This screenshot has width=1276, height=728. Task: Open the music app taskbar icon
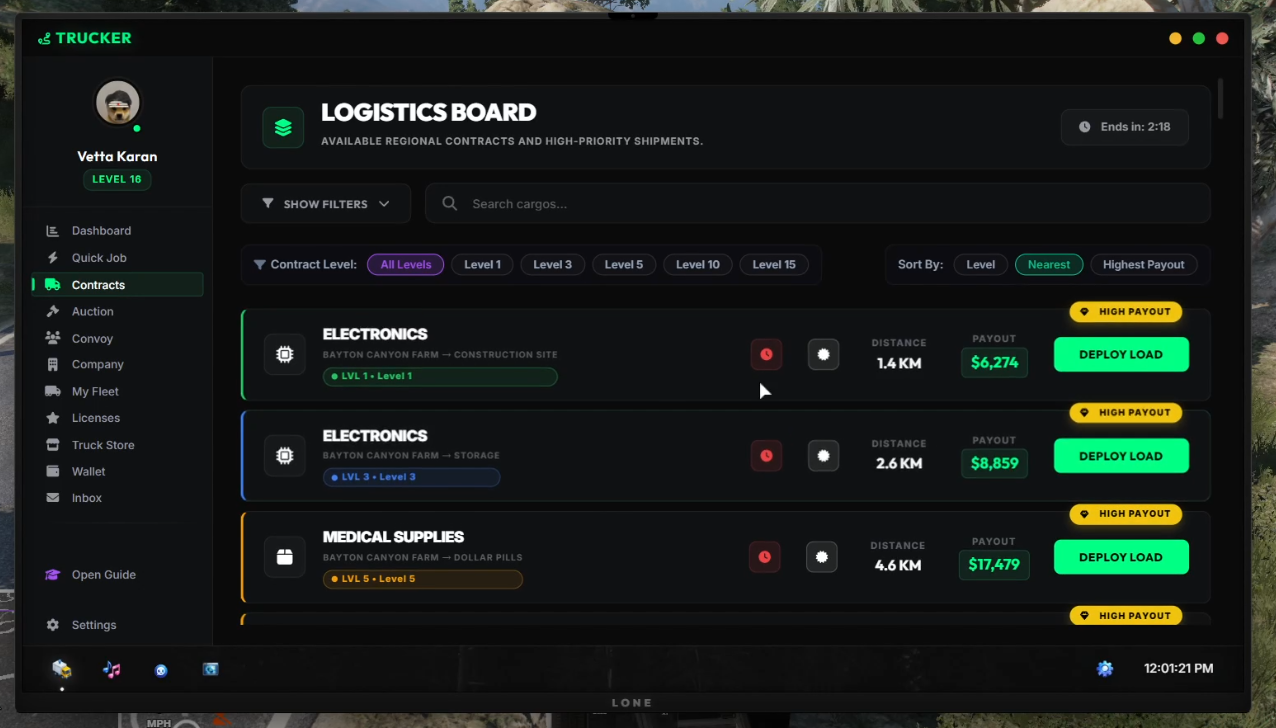click(x=112, y=669)
